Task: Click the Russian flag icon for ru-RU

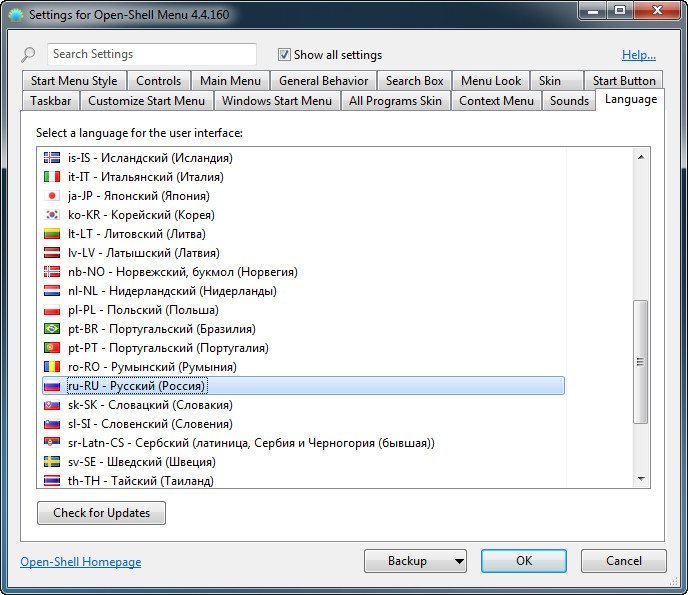Action: pyautogui.click(x=52, y=386)
